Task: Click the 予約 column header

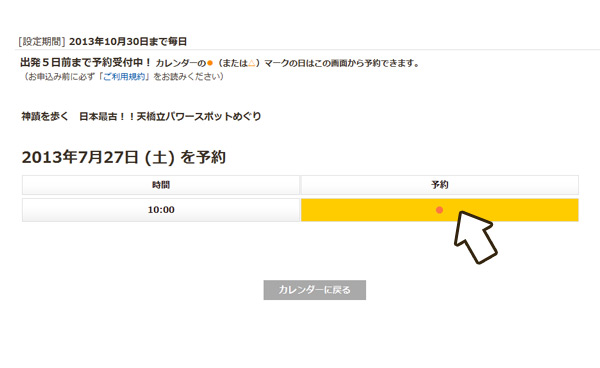Action: click(x=440, y=185)
